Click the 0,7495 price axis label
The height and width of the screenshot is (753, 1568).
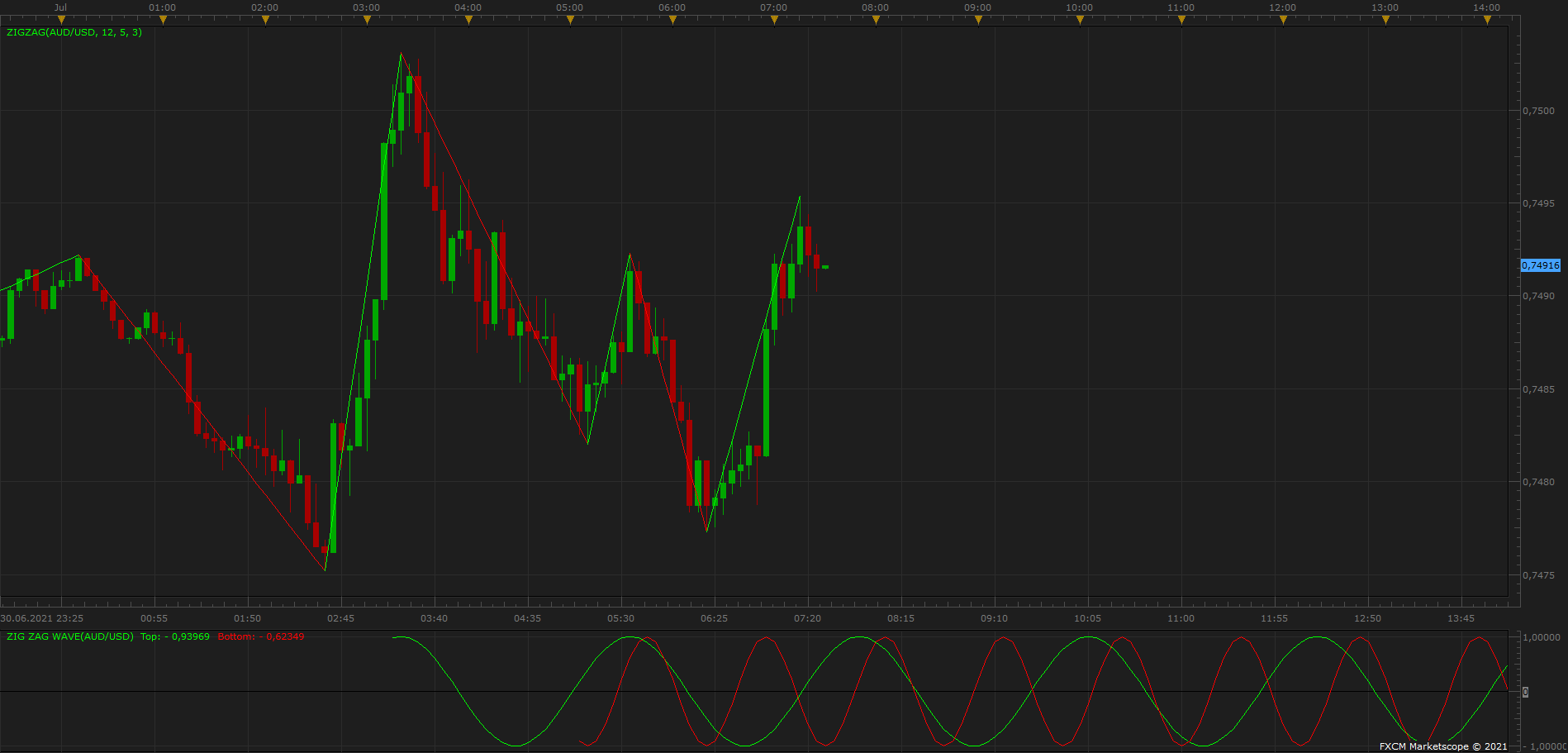(x=1538, y=203)
